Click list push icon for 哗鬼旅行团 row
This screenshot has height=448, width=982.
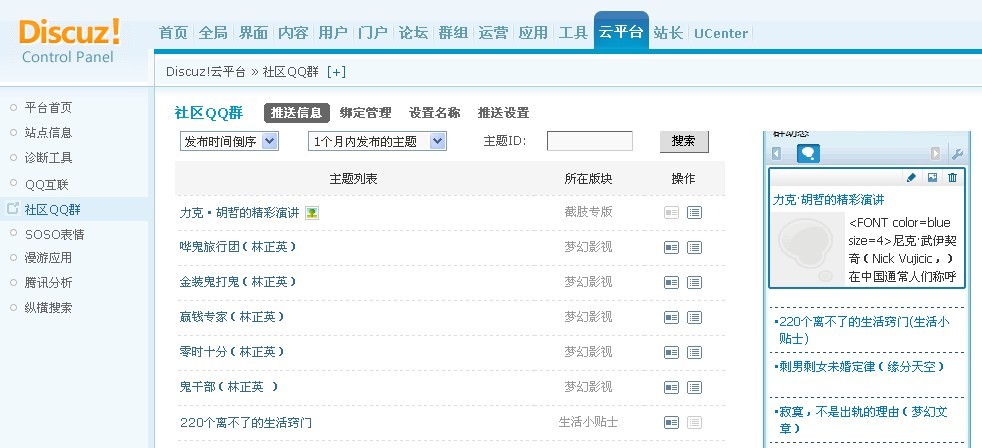coord(694,247)
